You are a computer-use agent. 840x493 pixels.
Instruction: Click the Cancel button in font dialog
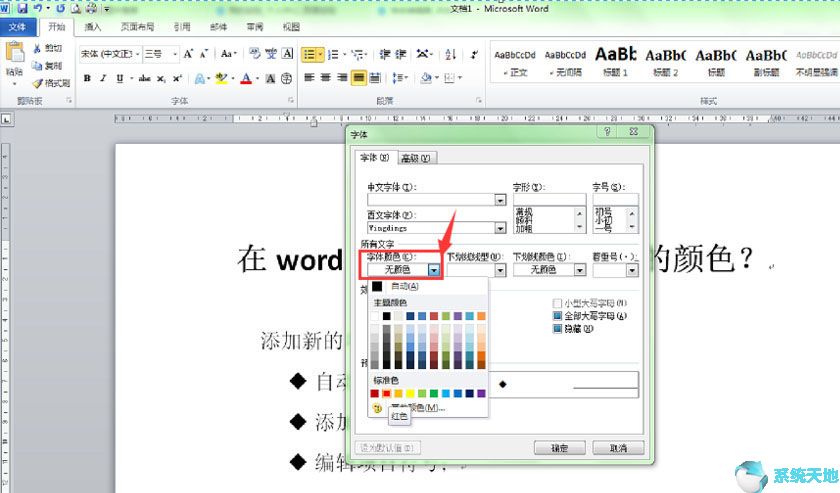point(618,448)
